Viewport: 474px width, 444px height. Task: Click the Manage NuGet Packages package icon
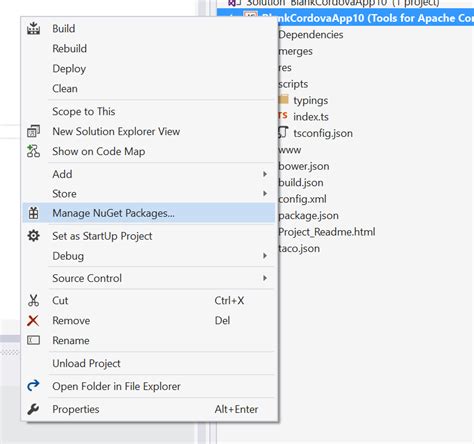[33, 213]
